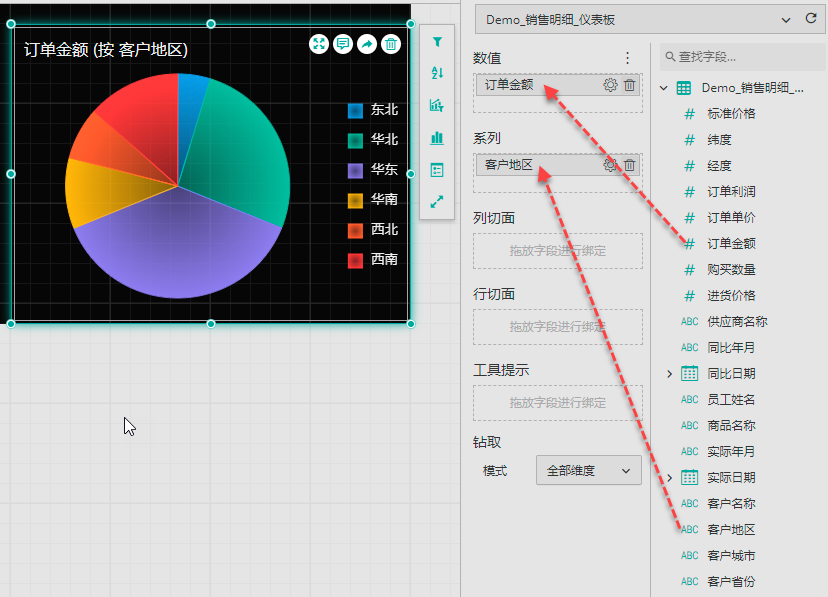Select the 经度 field in the list

pos(719,166)
